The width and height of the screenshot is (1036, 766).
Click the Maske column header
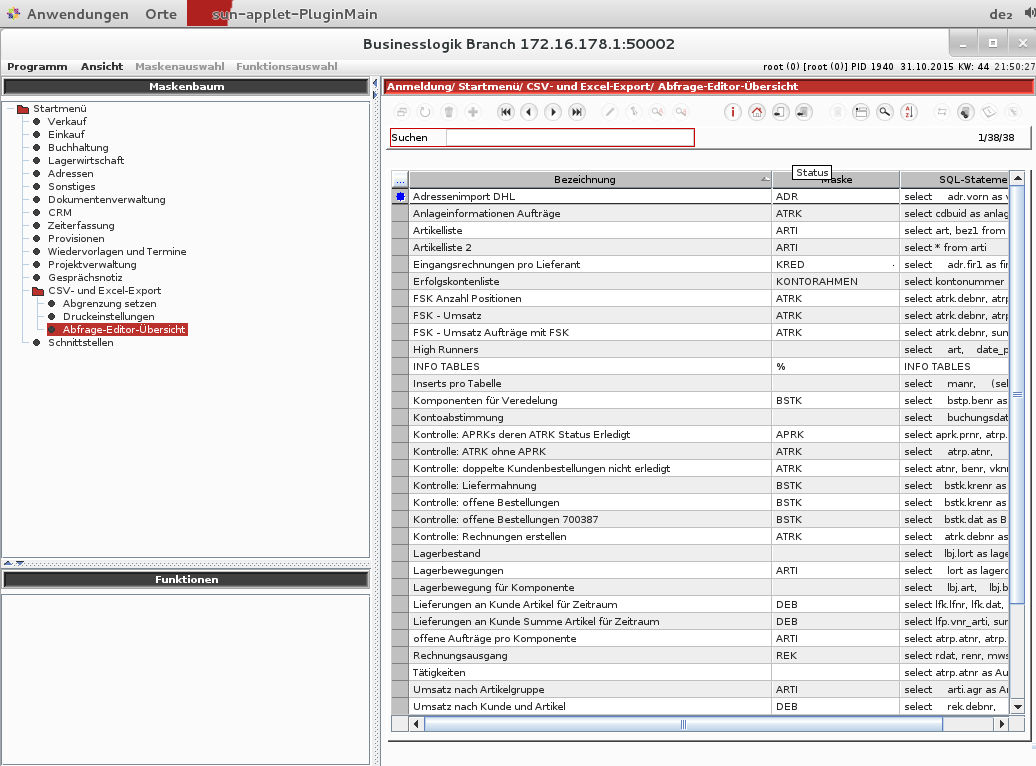[x=836, y=180]
